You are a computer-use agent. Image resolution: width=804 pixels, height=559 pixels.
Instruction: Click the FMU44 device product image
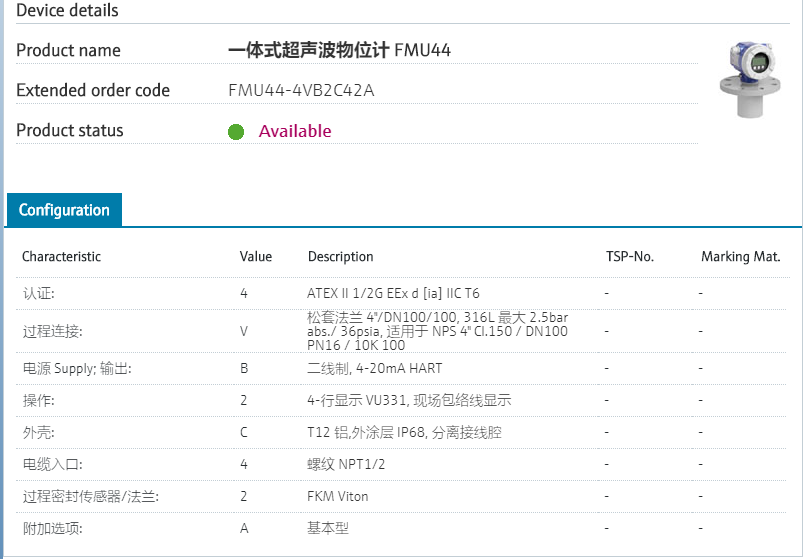pos(750,80)
